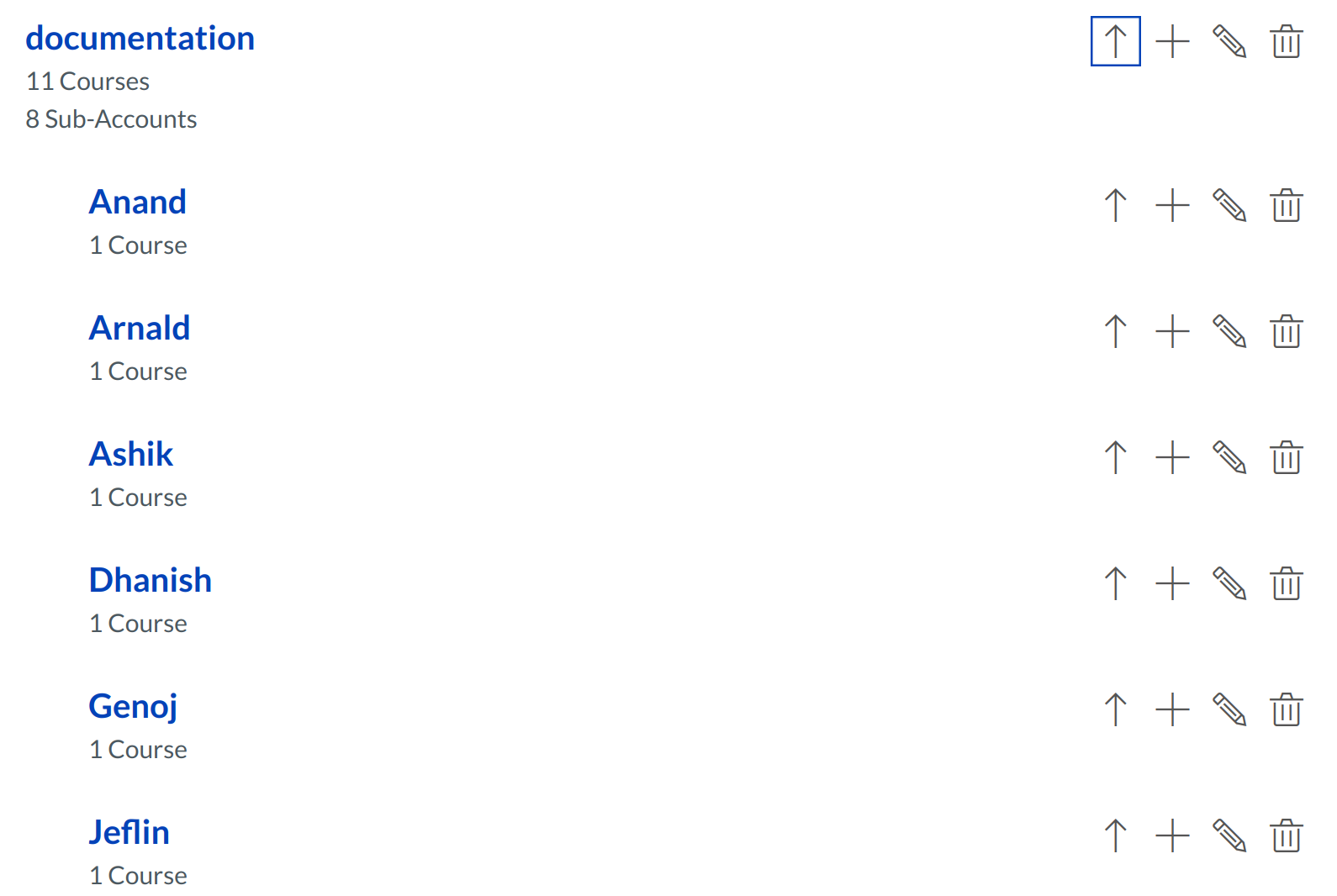This screenshot has height=896, width=1337.
Task: Remove the Genoj sub-account with trash icon
Action: click(x=1287, y=709)
